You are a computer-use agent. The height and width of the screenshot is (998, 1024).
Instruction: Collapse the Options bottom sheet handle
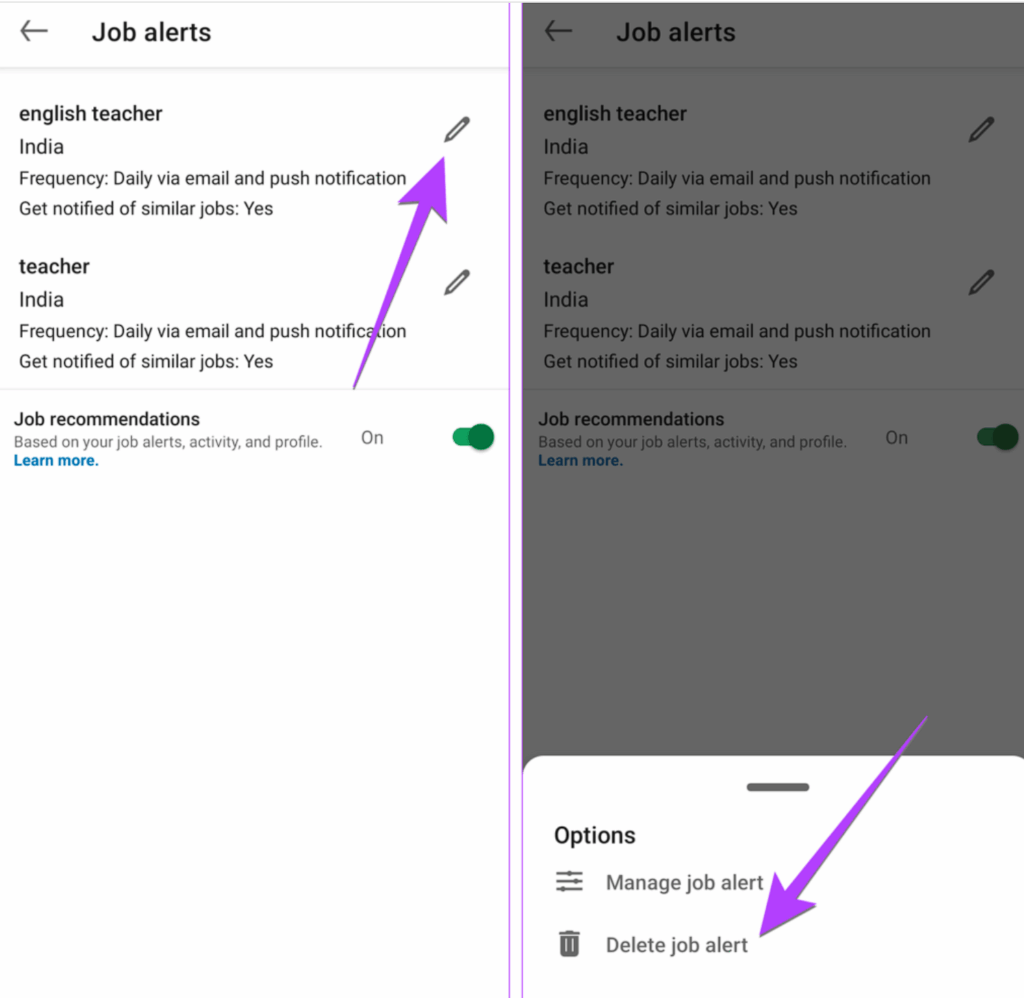tap(777, 786)
